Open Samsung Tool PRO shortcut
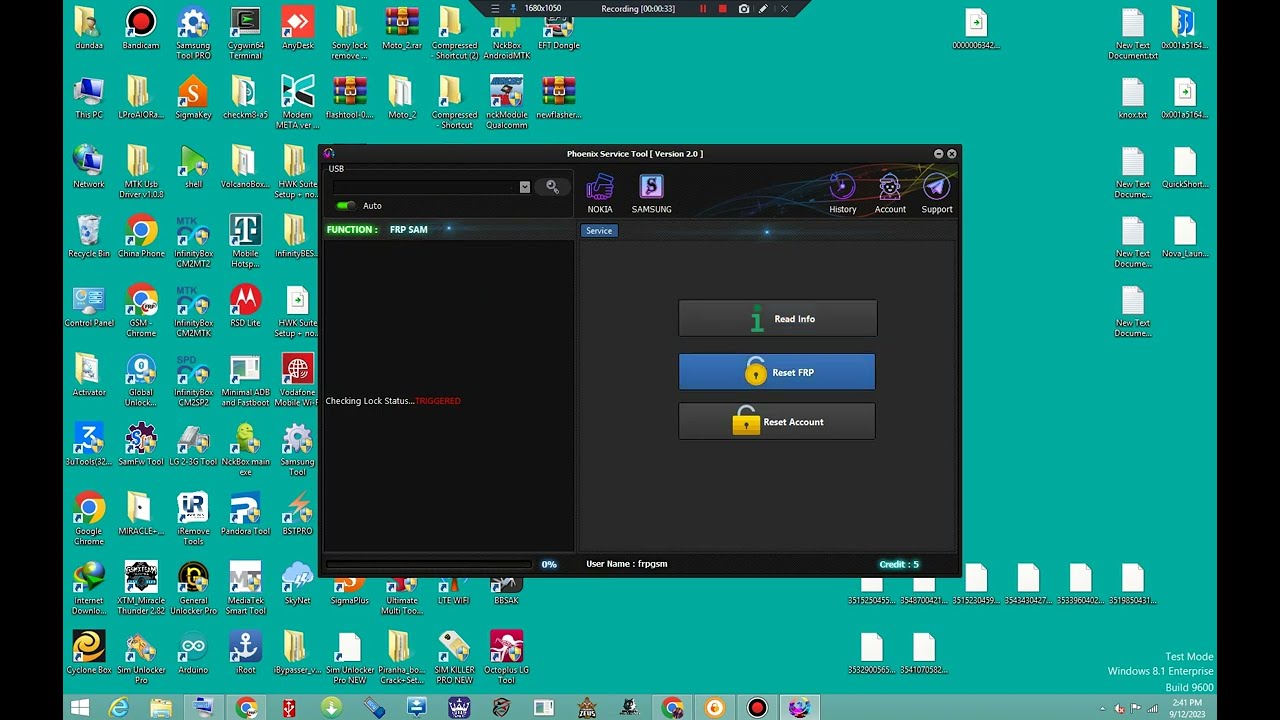Image resolution: width=1280 pixels, height=720 pixels. 193,33
